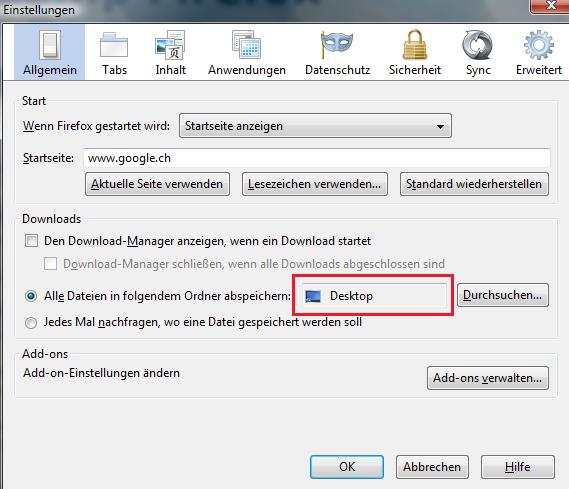Click the Startseite URL input field
This screenshot has width=569, height=489.
click(x=317, y=158)
